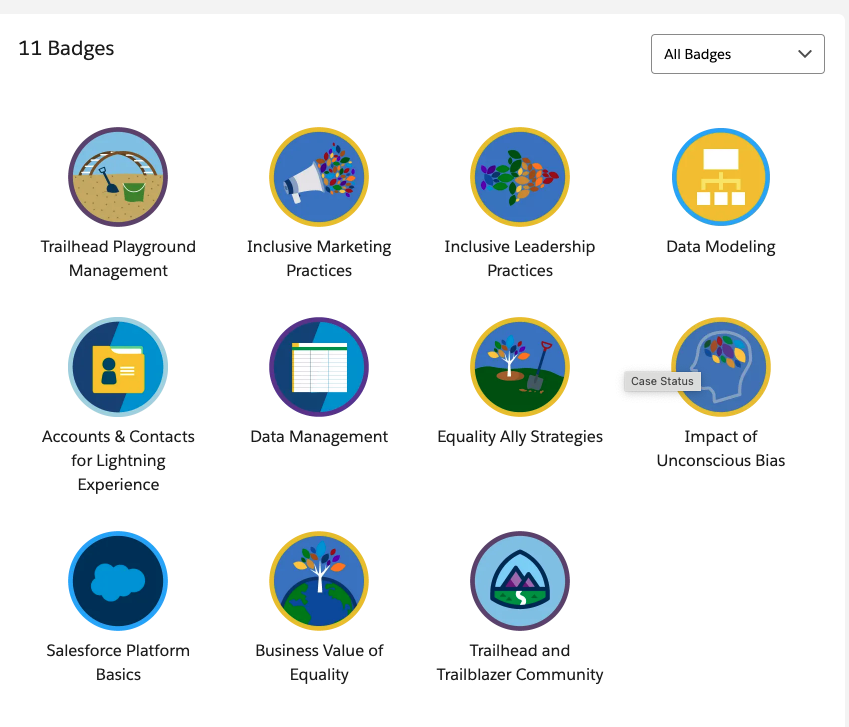
Task: Open the Data Management spreadsheet badge icon
Action: 319,367
